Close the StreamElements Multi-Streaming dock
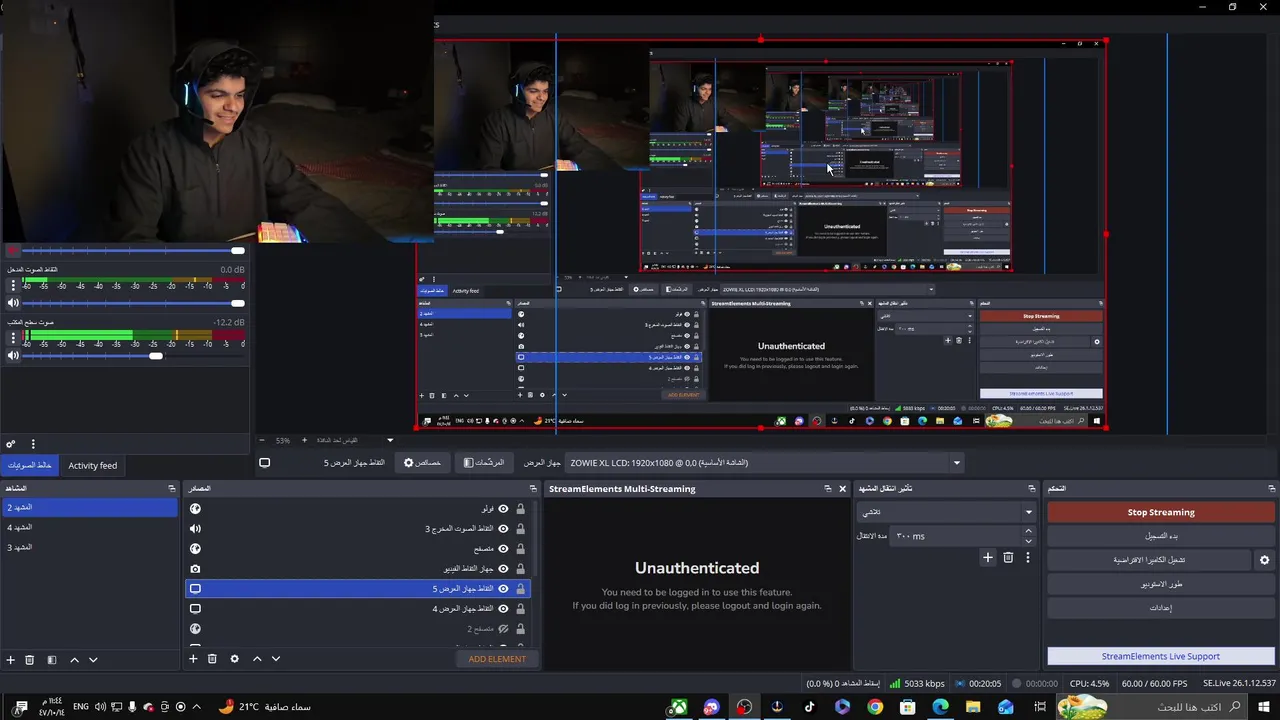The image size is (1280, 720). pyautogui.click(x=842, y=489)
